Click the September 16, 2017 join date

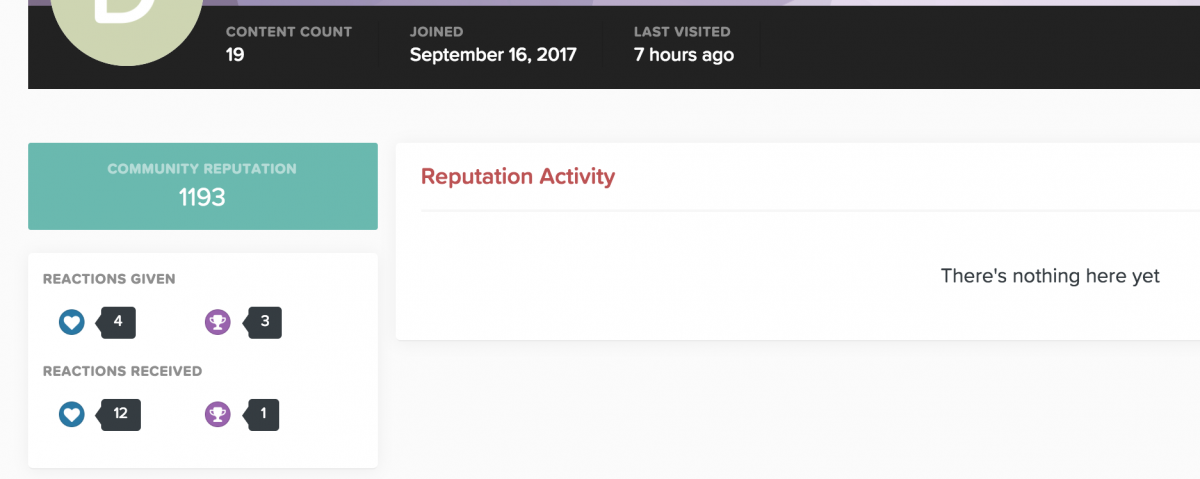(x=493, y=55)
